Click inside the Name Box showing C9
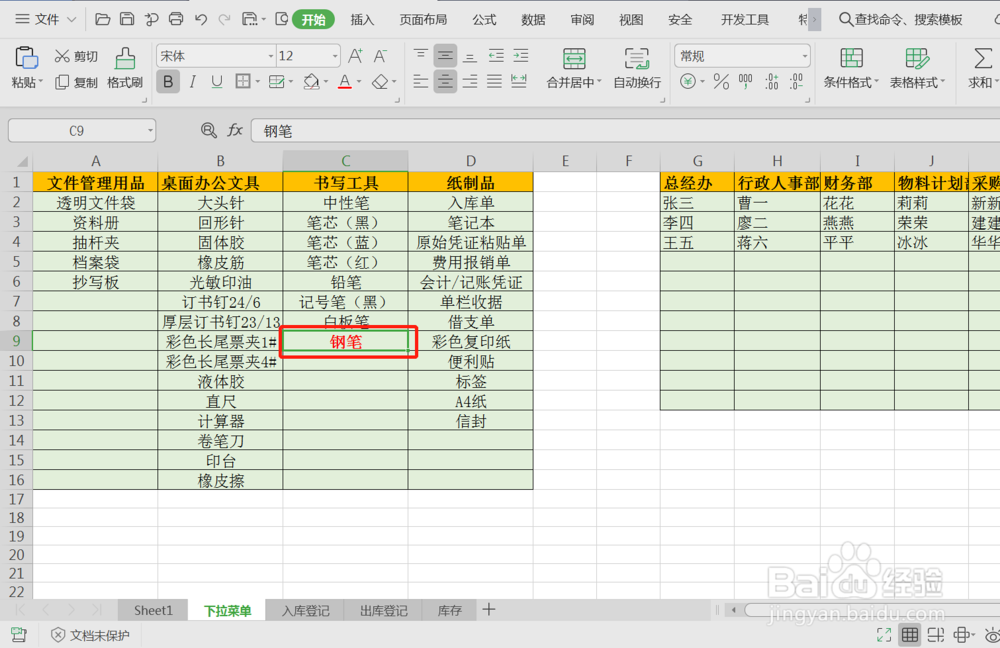This screenshot has height=648, width=1000. (75, 130)
